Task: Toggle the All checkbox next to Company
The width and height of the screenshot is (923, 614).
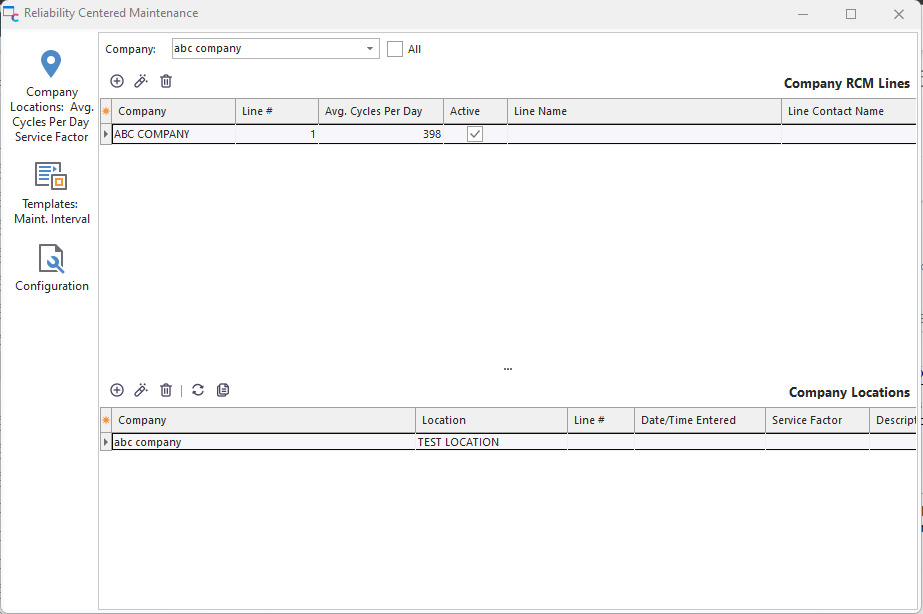Action: [395, 49]
